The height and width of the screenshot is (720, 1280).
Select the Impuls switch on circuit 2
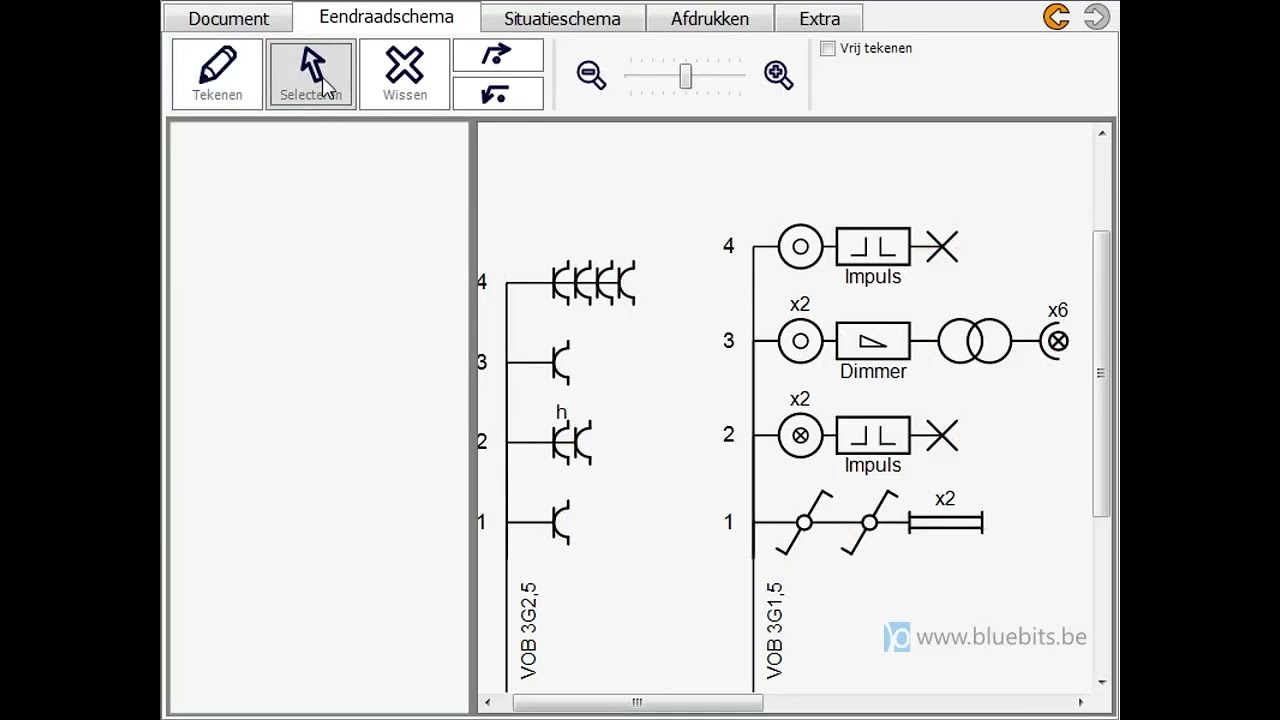(x=873, y=436)
